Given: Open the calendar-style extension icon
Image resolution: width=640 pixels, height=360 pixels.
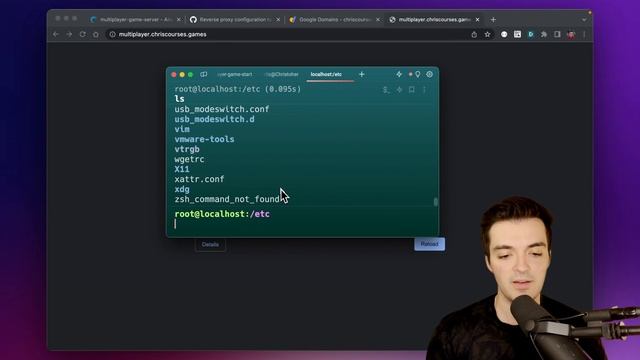Looking at the screenshot, I should [518, 35].
